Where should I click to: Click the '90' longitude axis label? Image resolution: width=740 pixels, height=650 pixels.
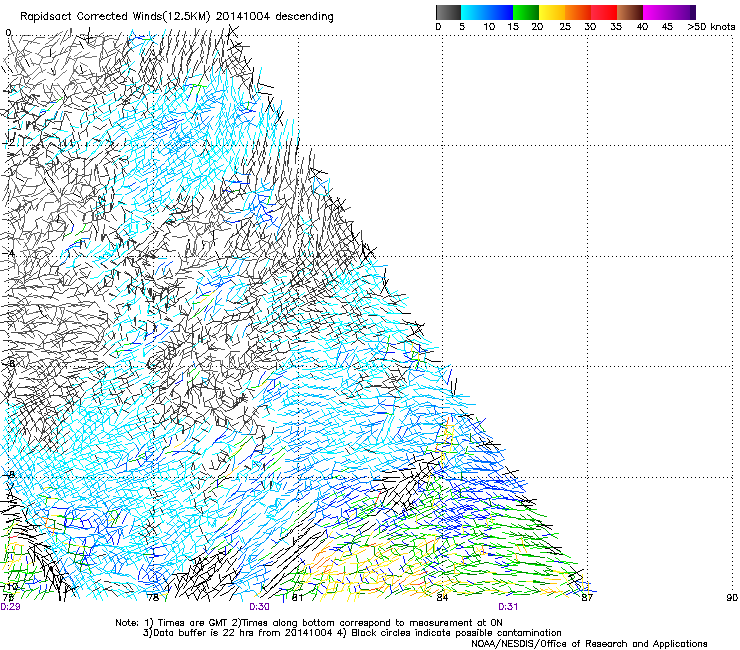(732, 598)
